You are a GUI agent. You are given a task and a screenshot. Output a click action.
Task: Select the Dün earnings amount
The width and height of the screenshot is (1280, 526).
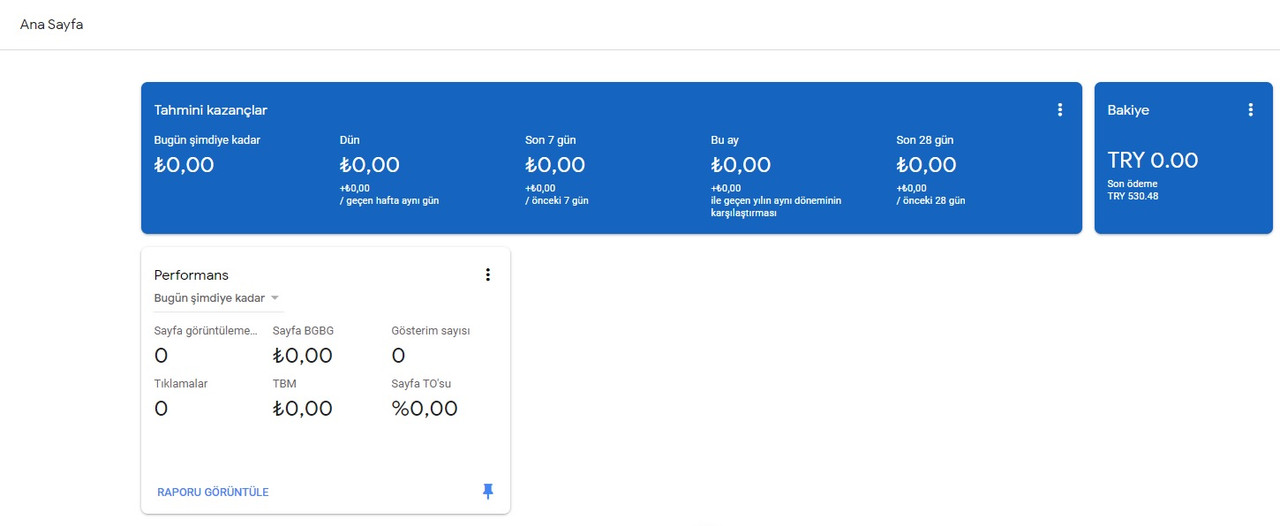(369, 165)
